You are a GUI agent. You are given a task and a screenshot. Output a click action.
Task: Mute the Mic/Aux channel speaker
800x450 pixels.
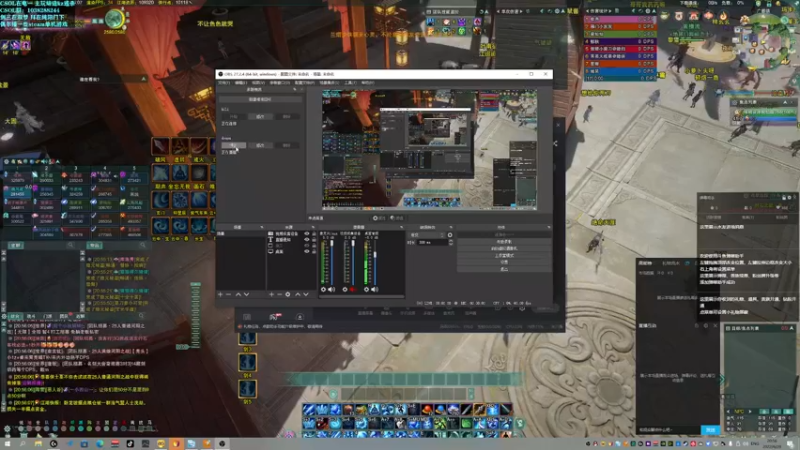332,289
